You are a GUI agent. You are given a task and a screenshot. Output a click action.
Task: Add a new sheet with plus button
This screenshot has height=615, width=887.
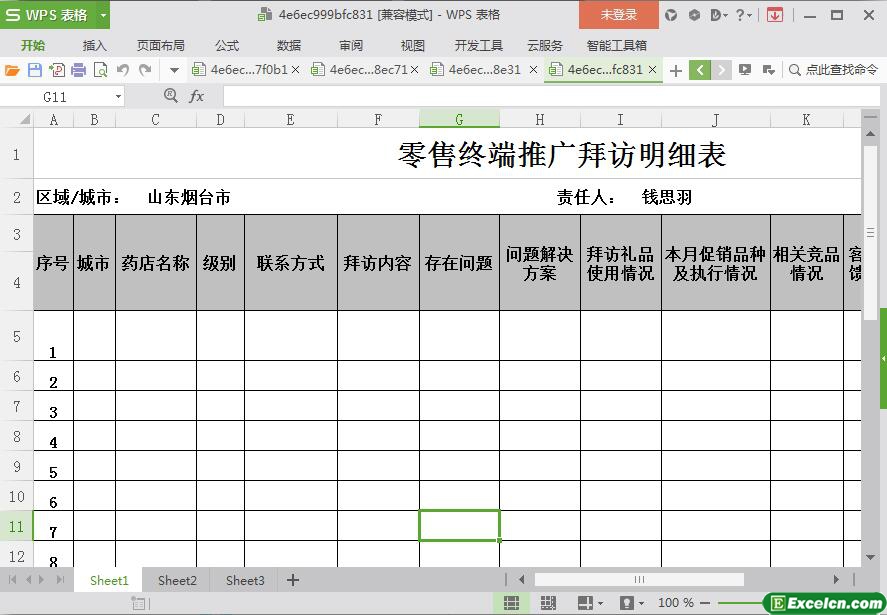click(292, 580)
